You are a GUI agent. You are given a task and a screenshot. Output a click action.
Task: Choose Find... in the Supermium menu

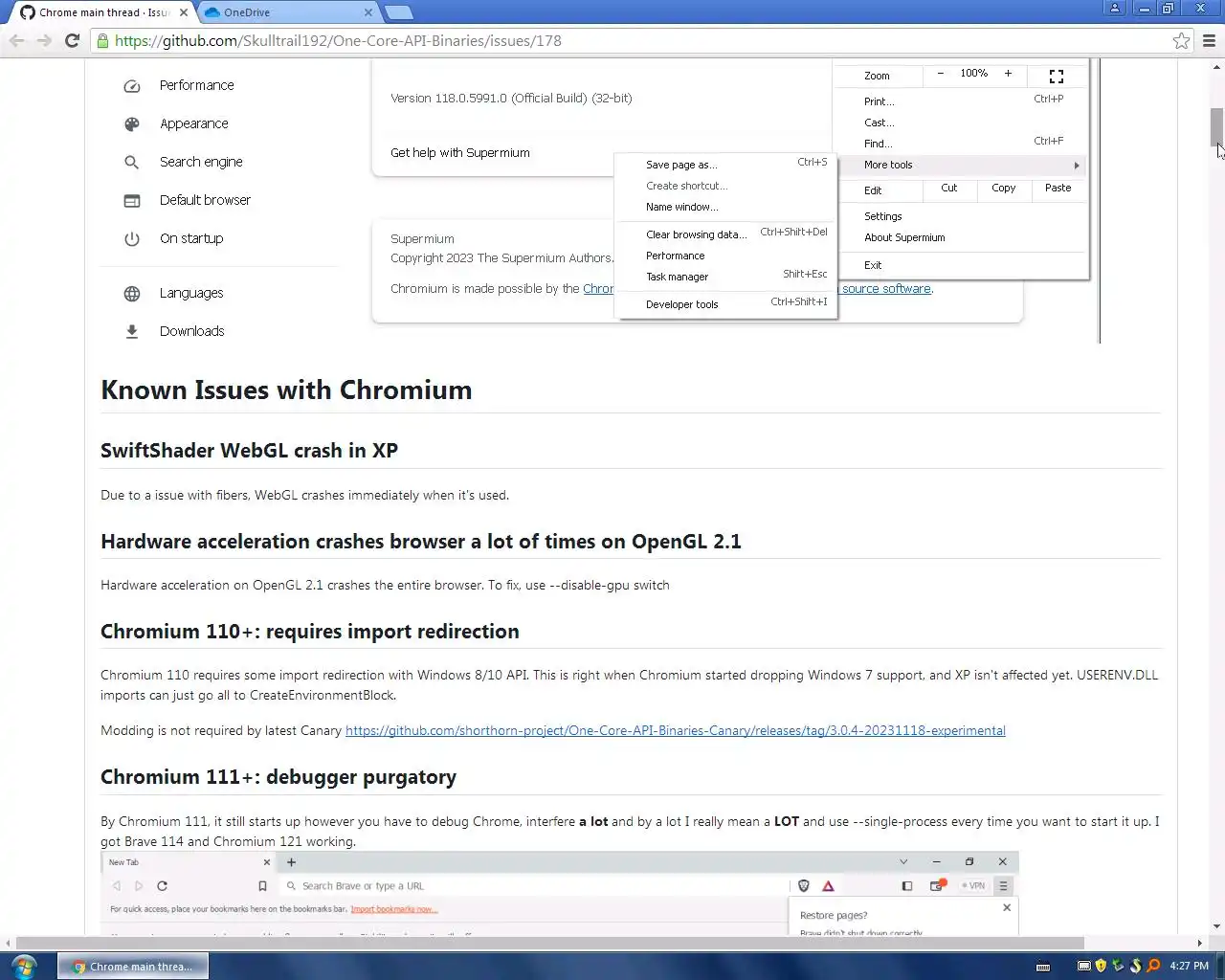962,143
